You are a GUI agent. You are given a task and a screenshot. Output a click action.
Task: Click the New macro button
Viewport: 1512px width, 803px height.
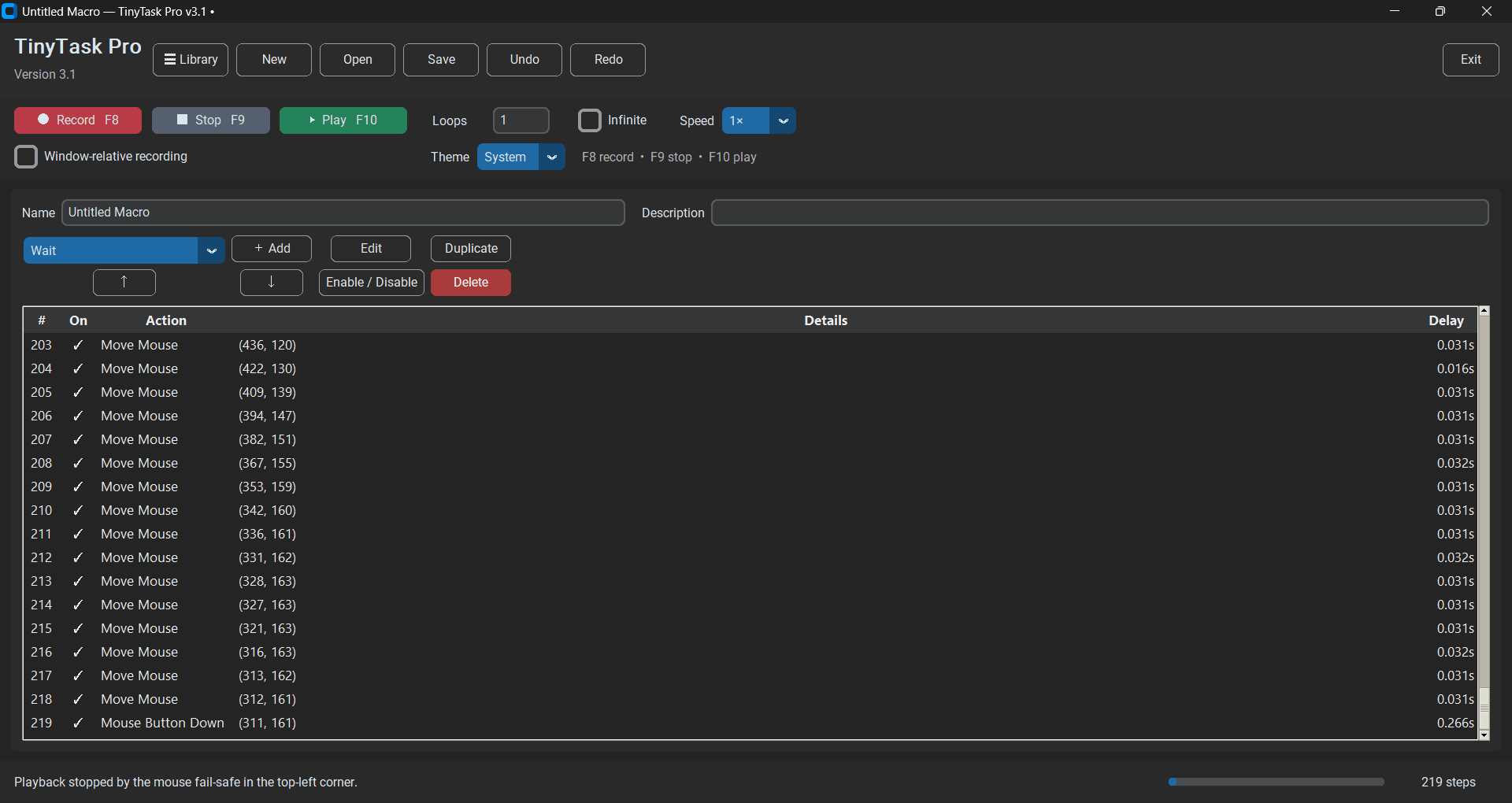pyautogui.click(x=274, y=60)
